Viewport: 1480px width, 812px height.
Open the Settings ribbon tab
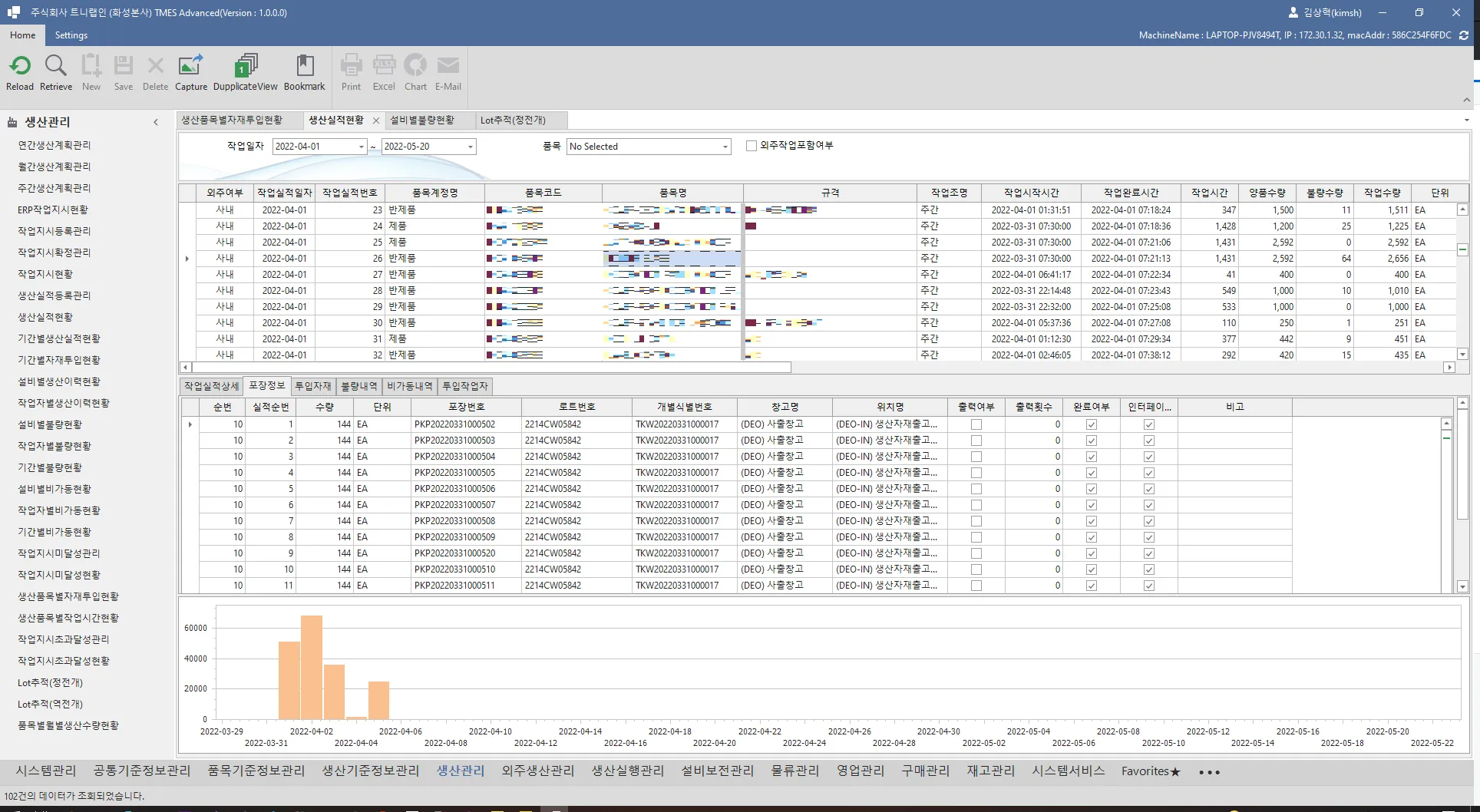[71, 35]
